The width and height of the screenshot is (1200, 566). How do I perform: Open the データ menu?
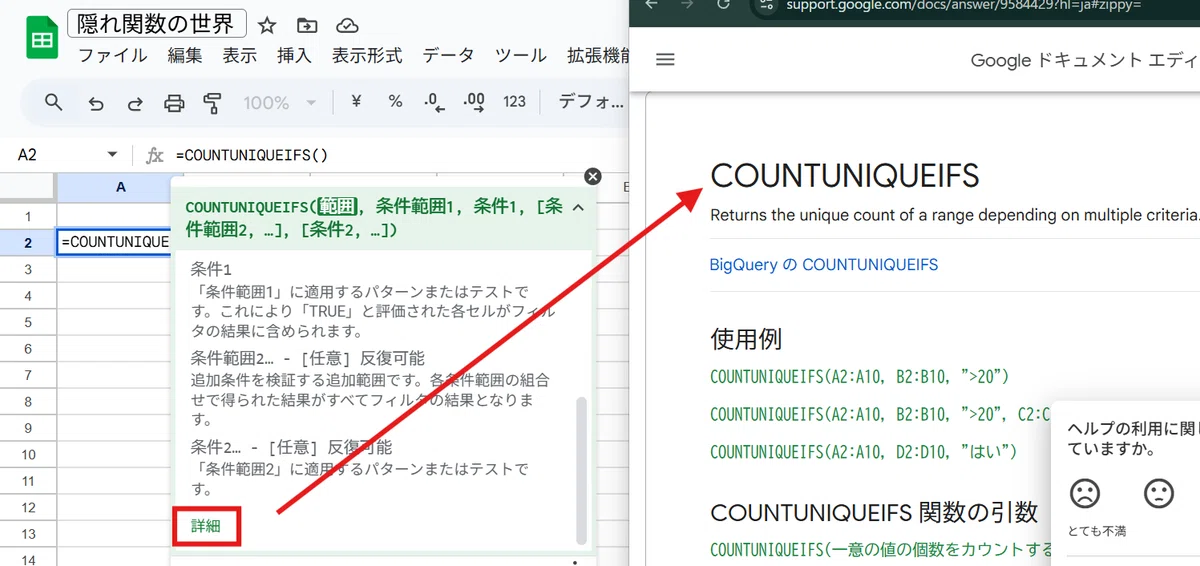[448, 55]
